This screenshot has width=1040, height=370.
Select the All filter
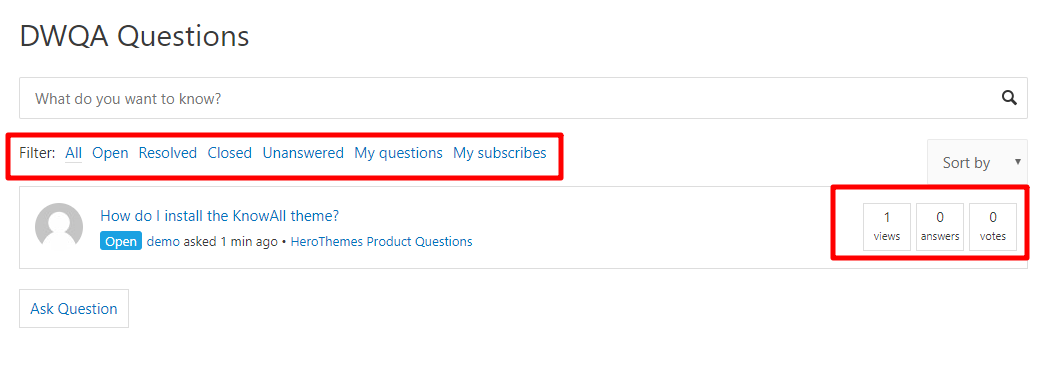[x=74, y=153]
